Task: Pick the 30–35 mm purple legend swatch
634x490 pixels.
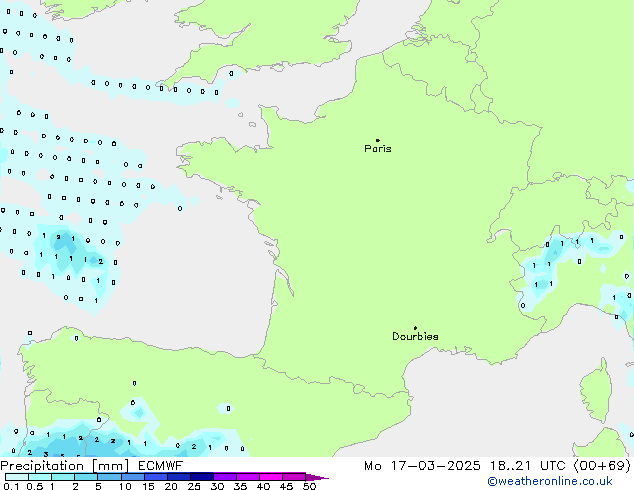Action: pos(224,477)
